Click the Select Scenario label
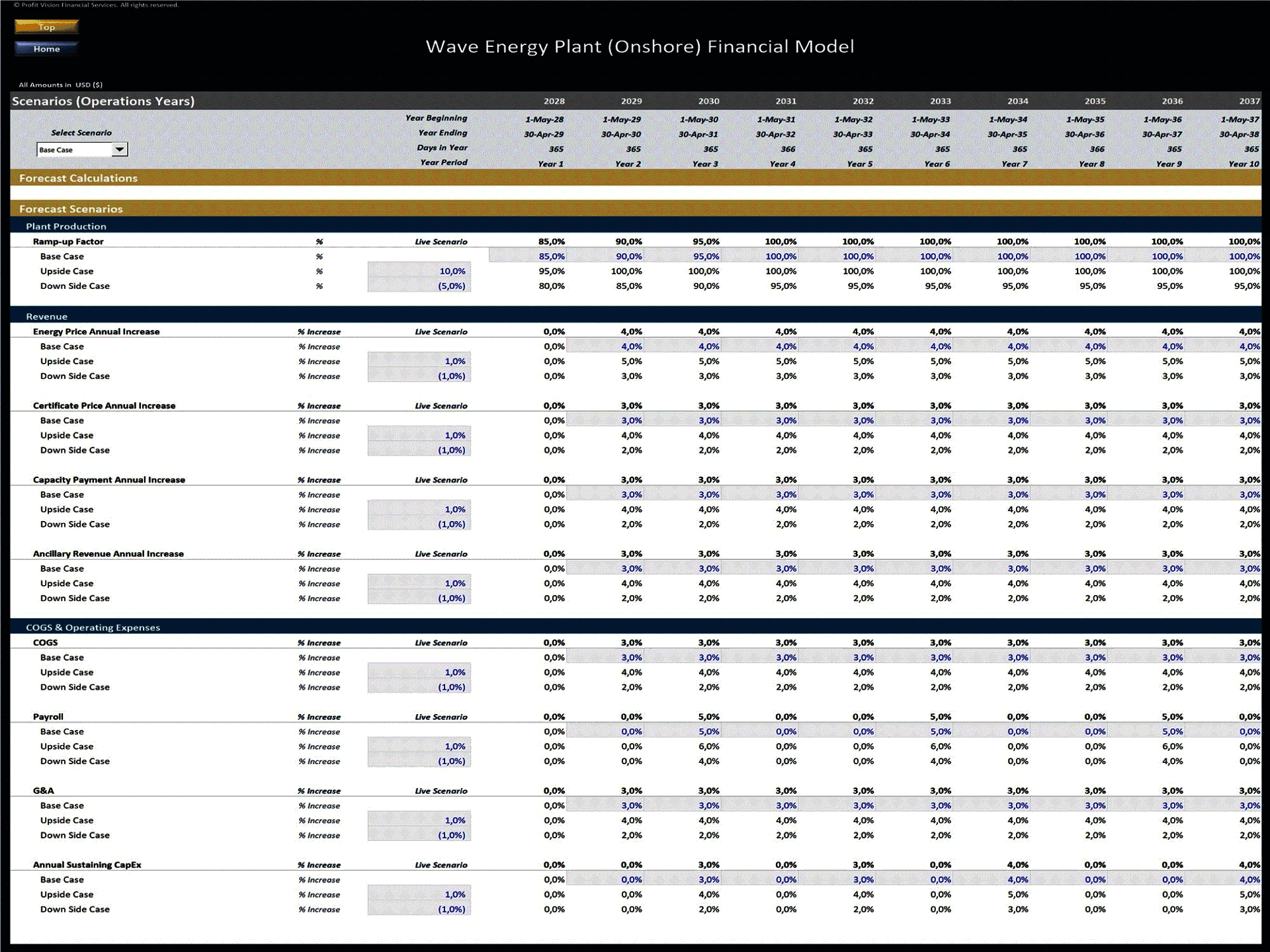The height and width of the screenshot is (952, 1270). point(81,133)
